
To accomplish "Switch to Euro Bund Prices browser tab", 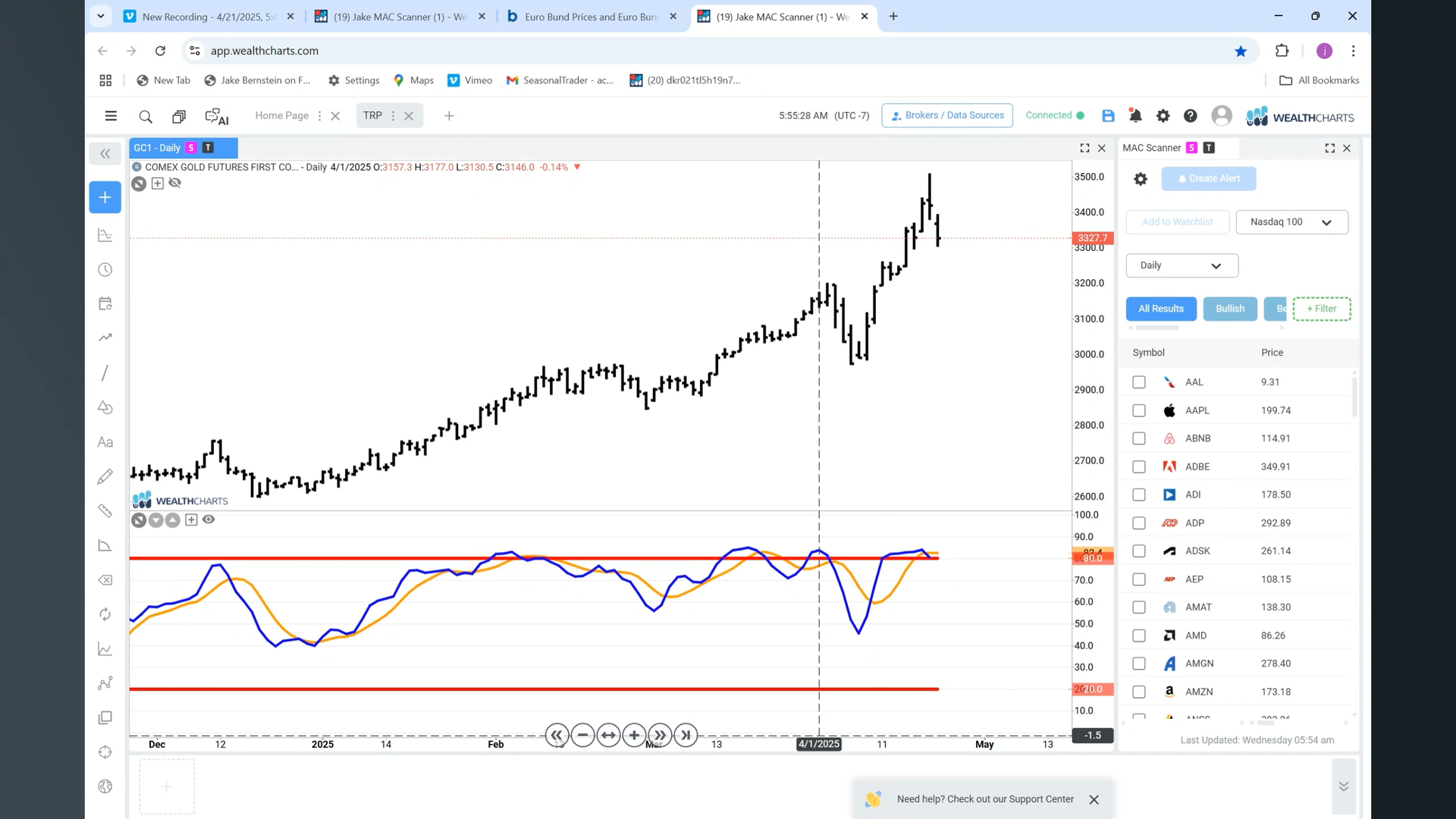I will (593, 17).
